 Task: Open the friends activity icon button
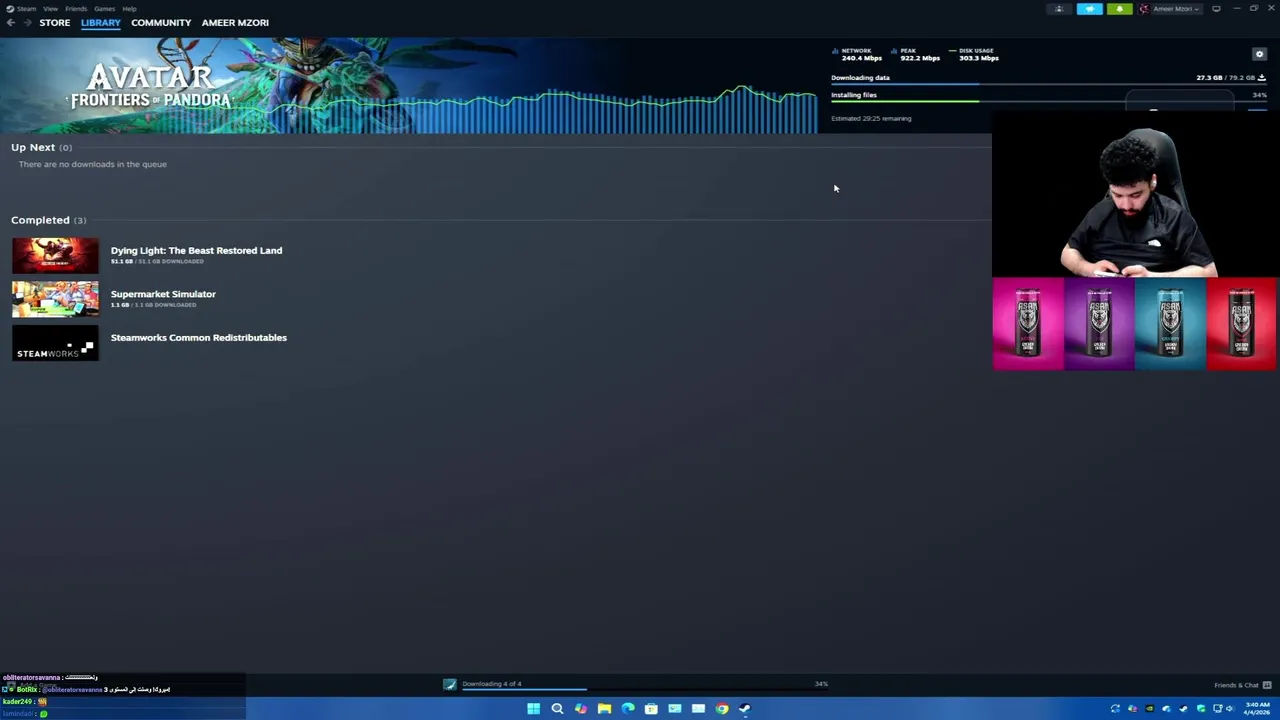[1059, 9]
